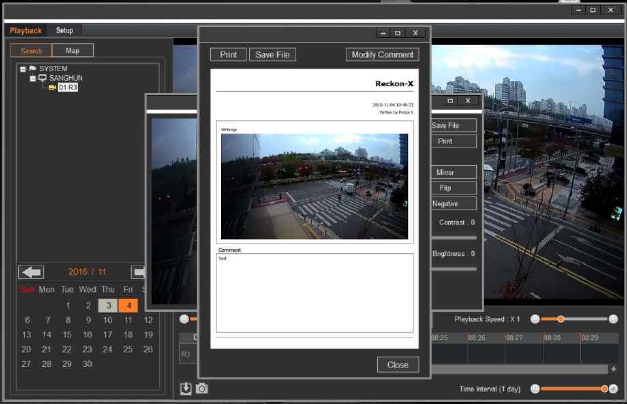The width and height of the screenshot is (627, 404).
Task: Maximize the main application window
Action: tap(593, 10)
